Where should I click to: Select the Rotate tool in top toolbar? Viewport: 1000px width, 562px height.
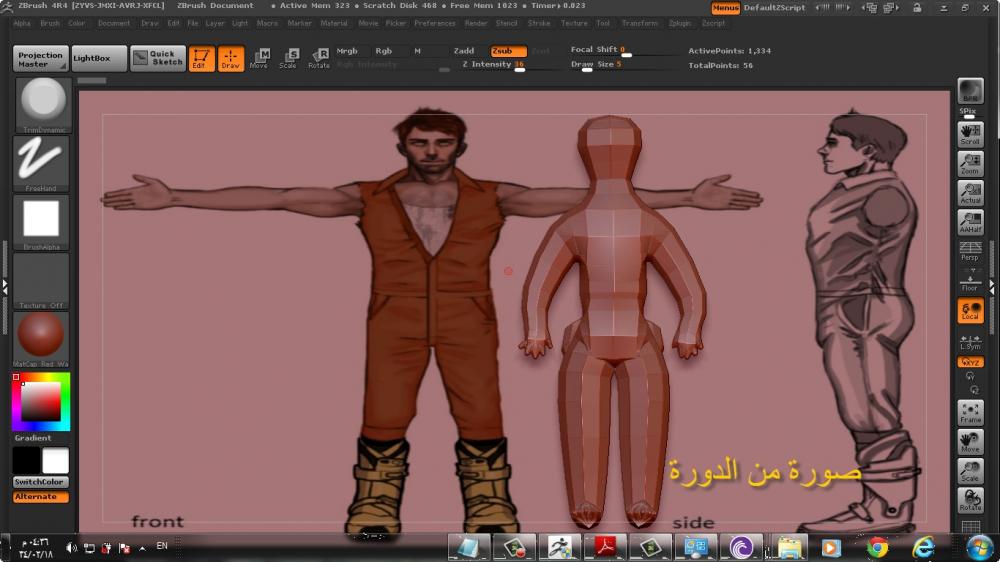[x=318, y=58]
